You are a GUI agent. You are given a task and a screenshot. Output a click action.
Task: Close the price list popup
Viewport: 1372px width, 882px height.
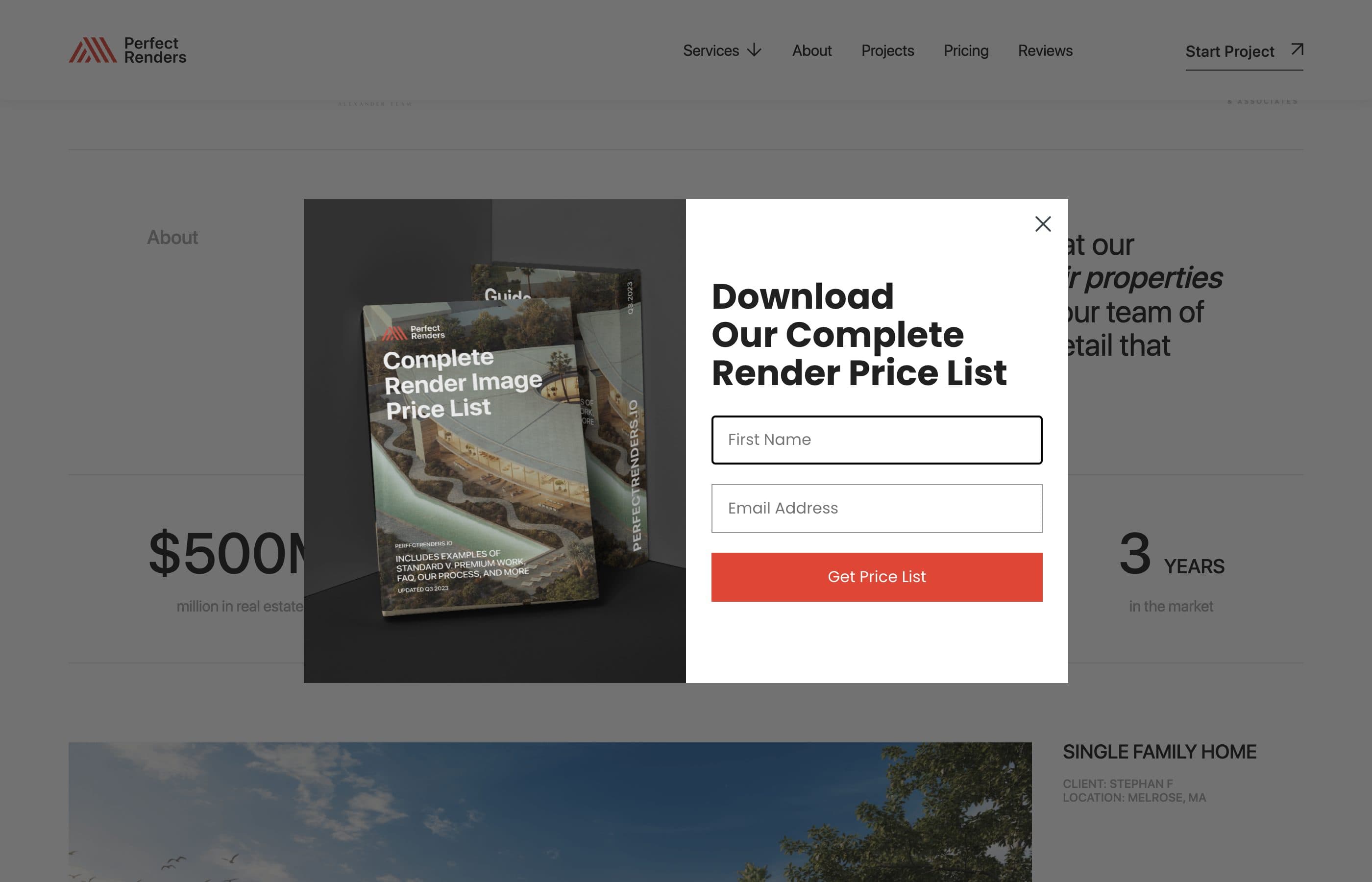[x=1042, y=224]
